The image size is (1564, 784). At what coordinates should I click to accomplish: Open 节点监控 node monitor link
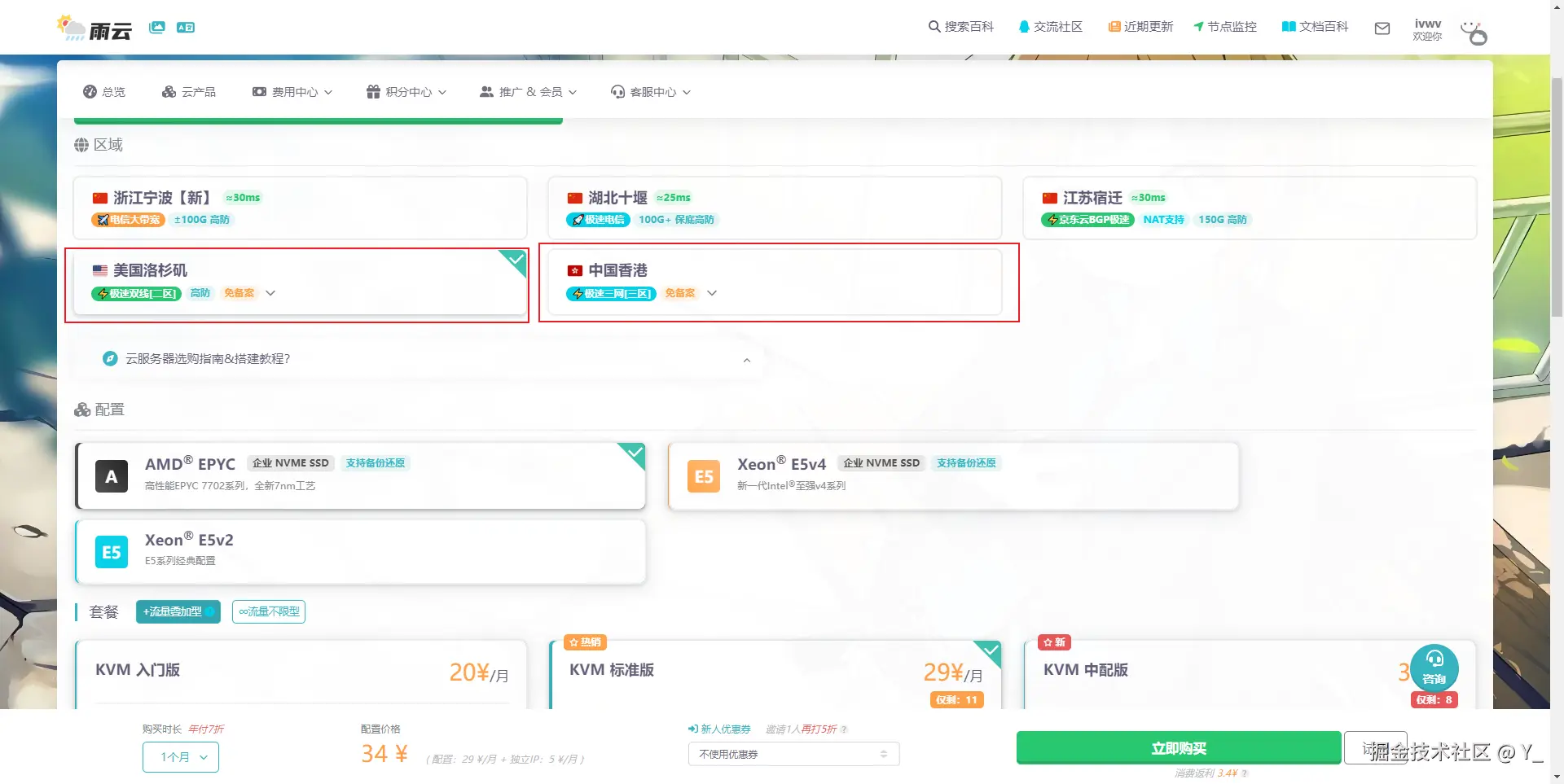tap(1225, 27)
